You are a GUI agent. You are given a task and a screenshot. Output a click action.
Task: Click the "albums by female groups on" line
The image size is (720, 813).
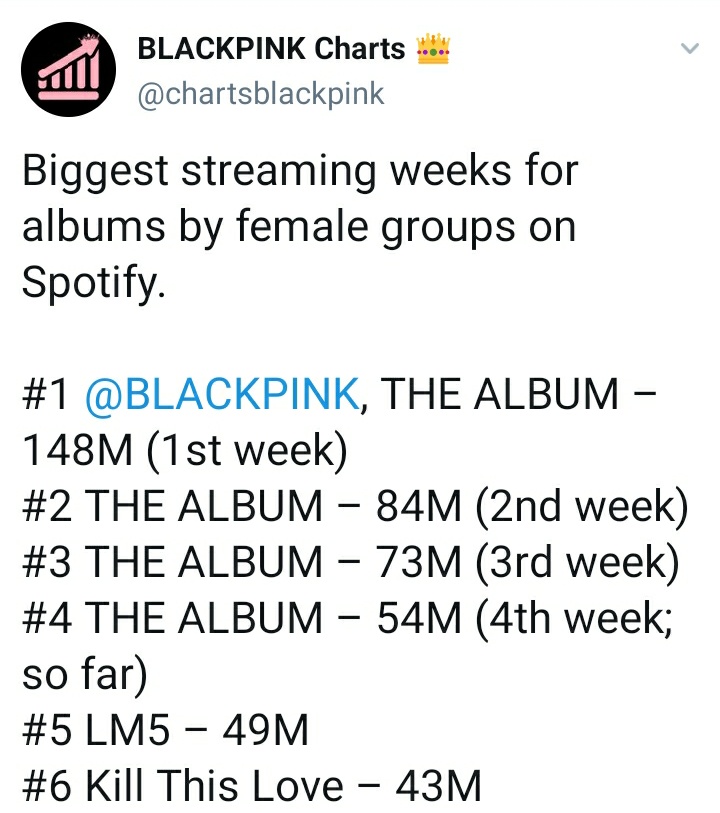[x=299, y=227]
